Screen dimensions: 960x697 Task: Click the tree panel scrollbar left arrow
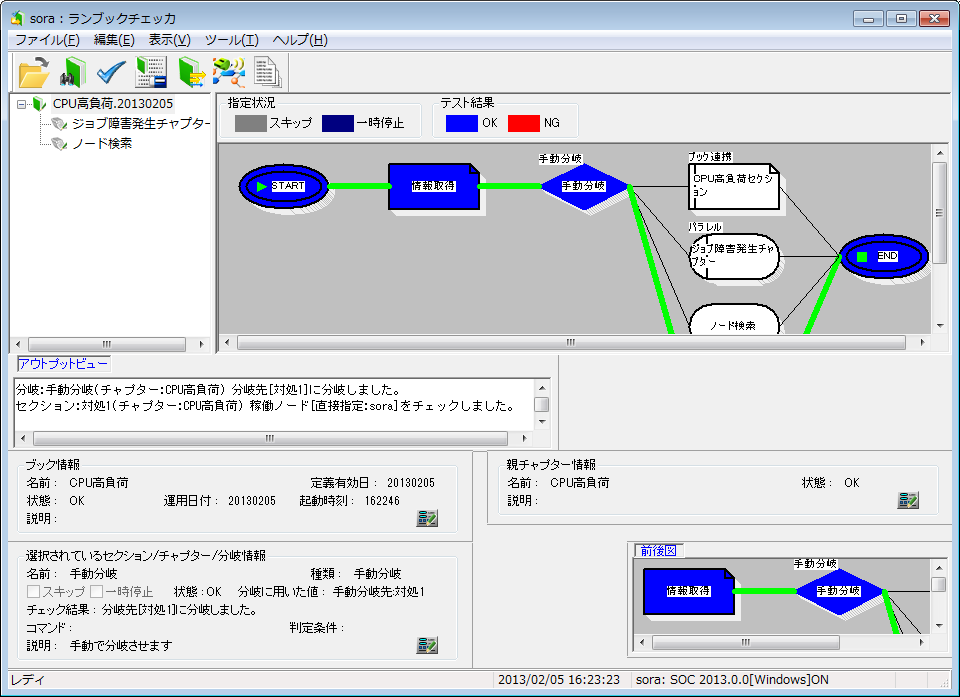[x=18, y=344]
